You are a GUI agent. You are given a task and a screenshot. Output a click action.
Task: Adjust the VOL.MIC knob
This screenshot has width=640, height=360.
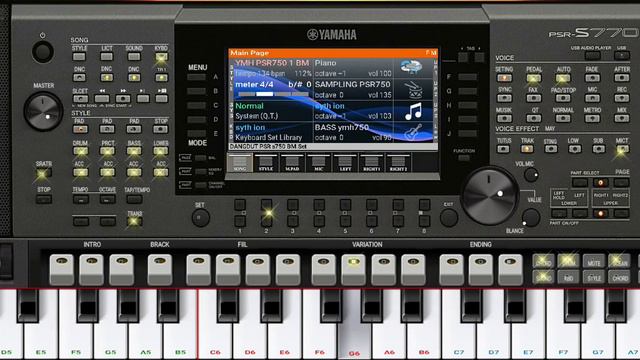tap(531, 175)
